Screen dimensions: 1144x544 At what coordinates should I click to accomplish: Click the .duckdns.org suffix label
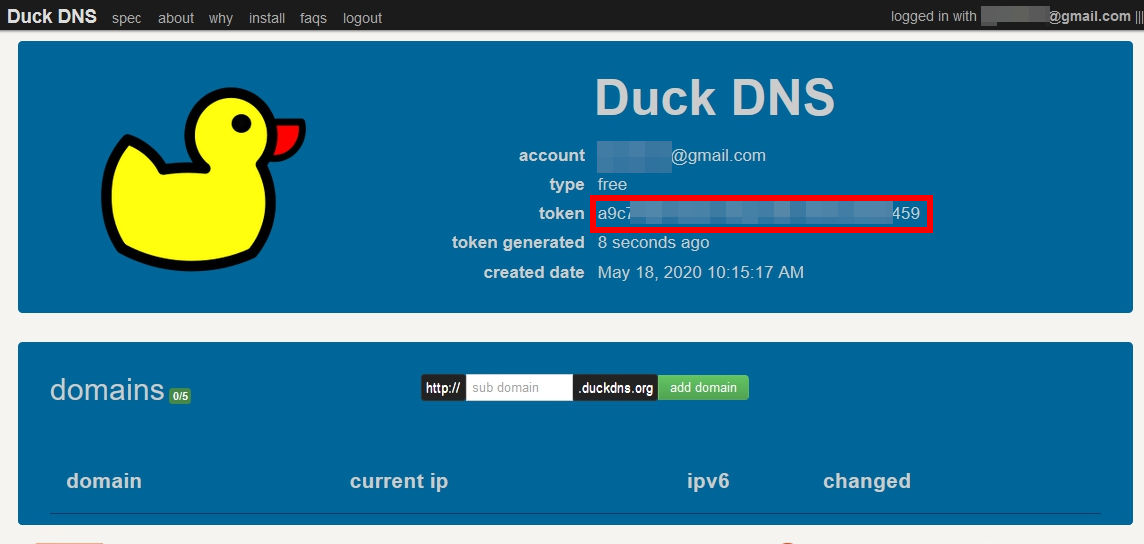[x=616, y=388]
